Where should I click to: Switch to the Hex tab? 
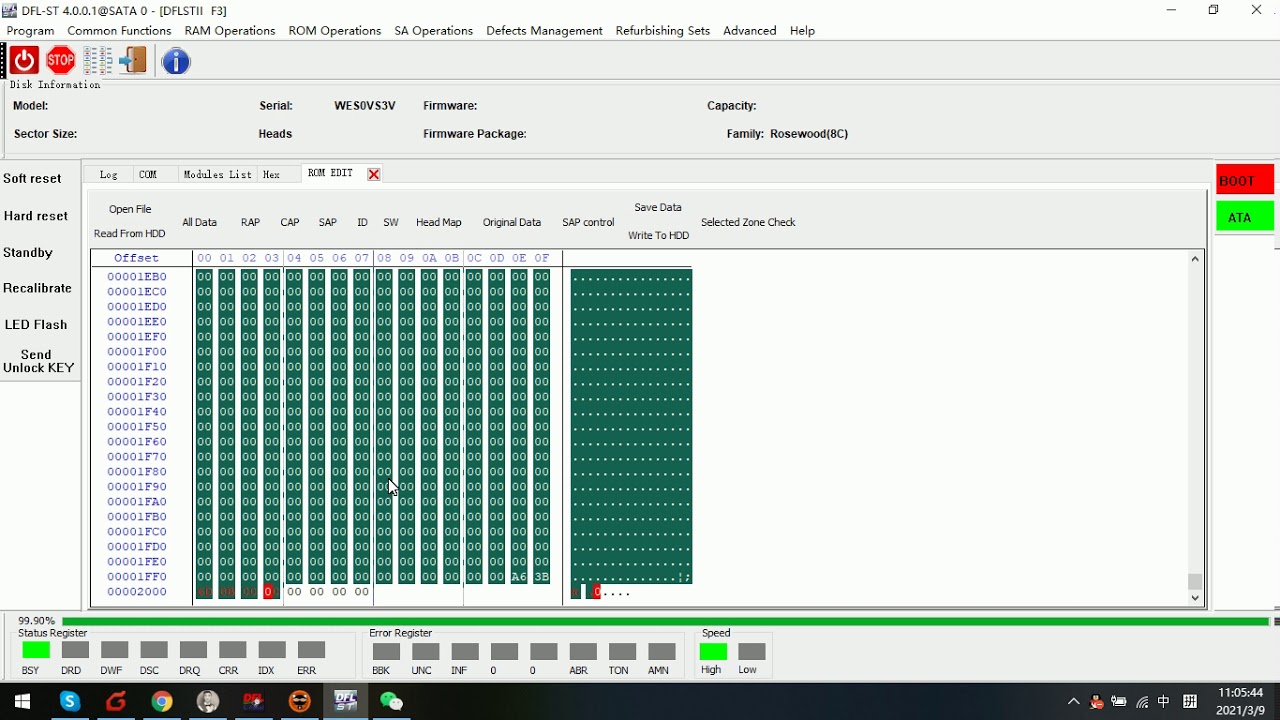(x=271, y=174)
